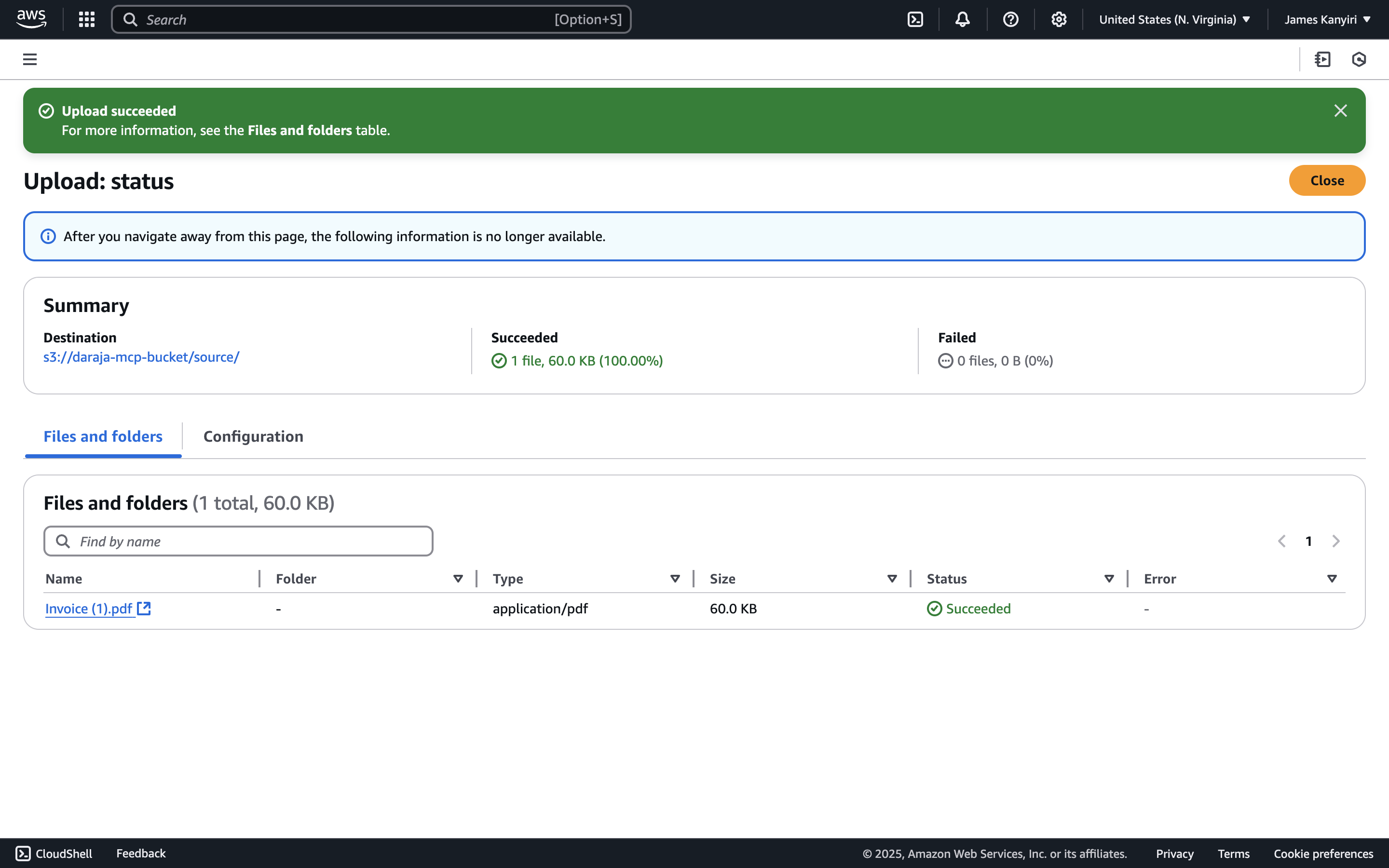1389x868 pixels.
Task: Open the AWS services grid menu
Action: (x=87, y=19)
